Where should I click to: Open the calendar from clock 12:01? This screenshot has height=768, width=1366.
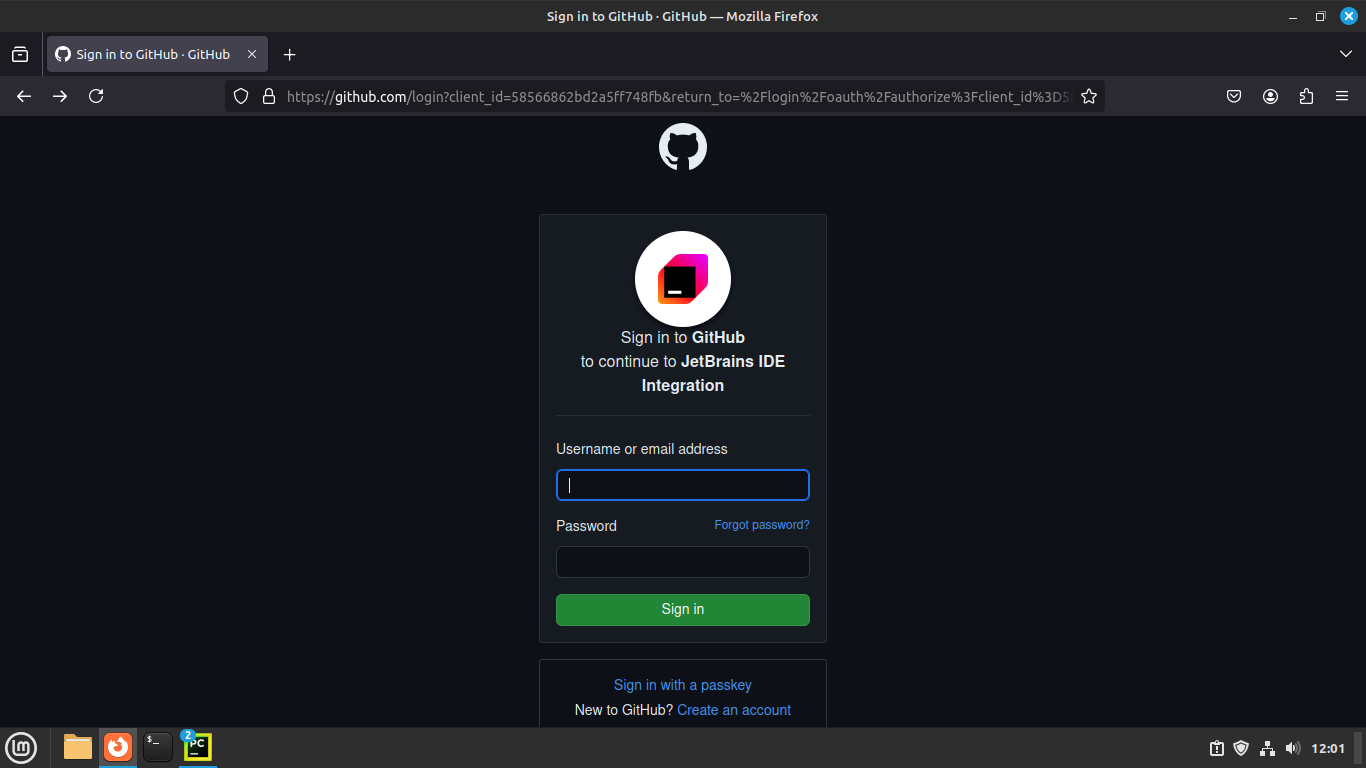[x=1328, y=748]
